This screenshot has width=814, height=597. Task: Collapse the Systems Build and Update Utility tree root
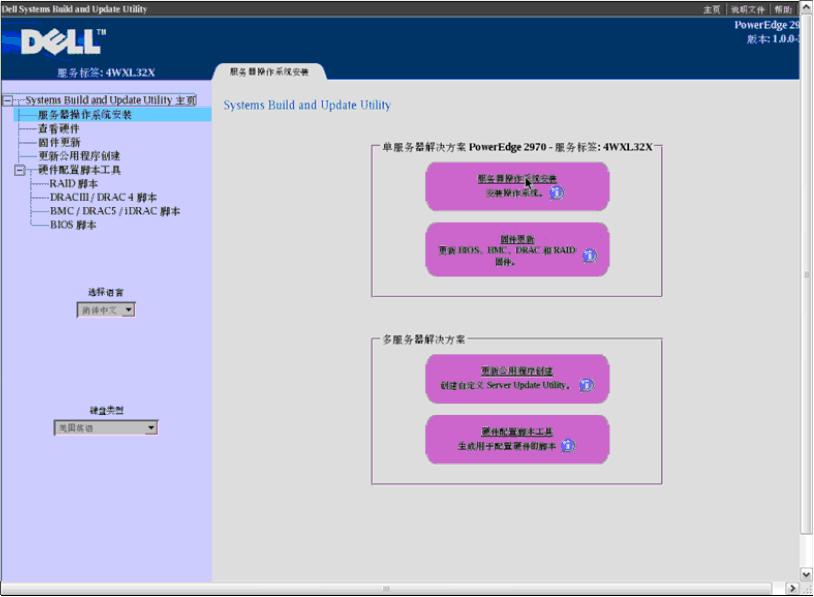8,100
